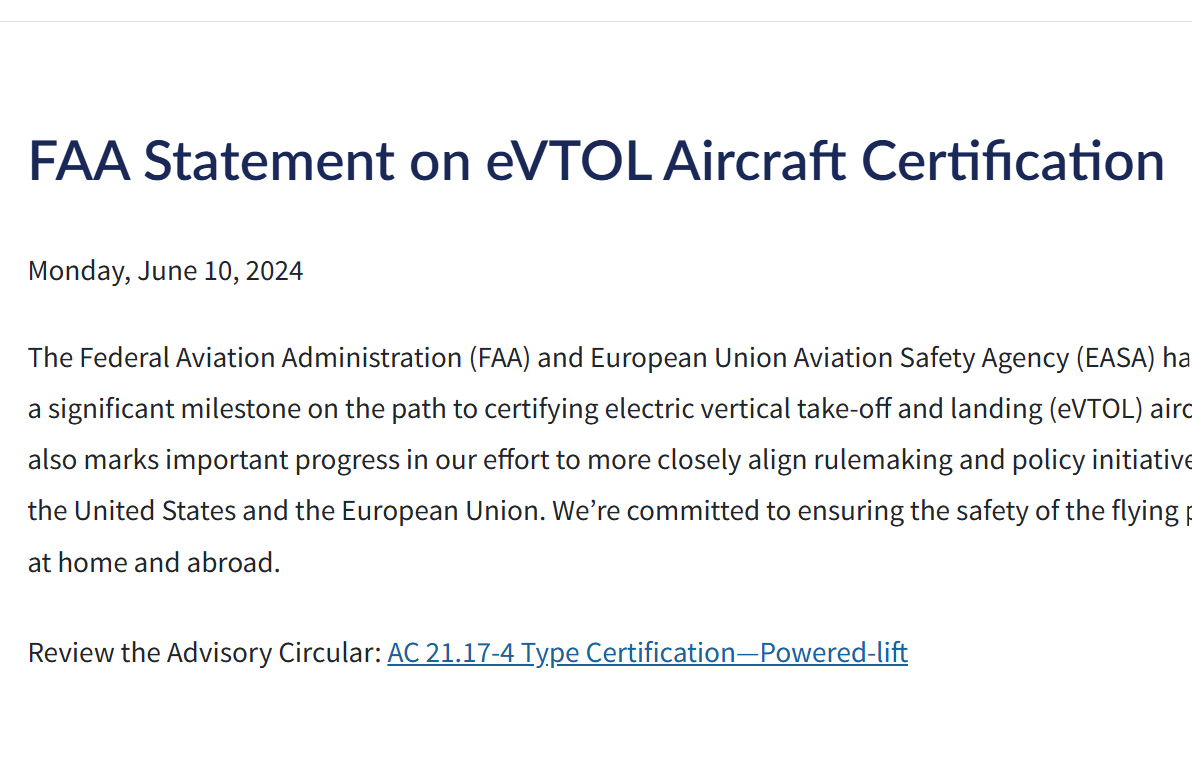Click the word "Certification" in the heading
1192x761 pixels.
click(x=1012, y=160)
